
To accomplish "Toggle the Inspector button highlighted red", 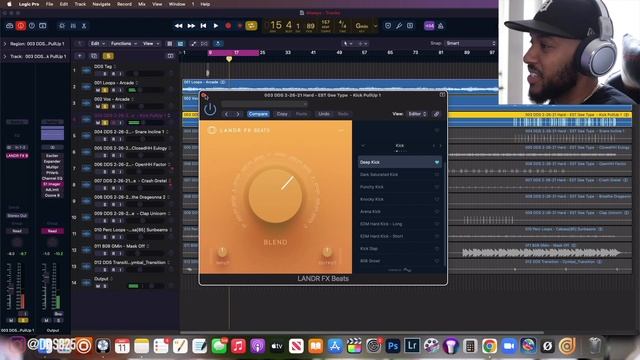I will [20, 26].
